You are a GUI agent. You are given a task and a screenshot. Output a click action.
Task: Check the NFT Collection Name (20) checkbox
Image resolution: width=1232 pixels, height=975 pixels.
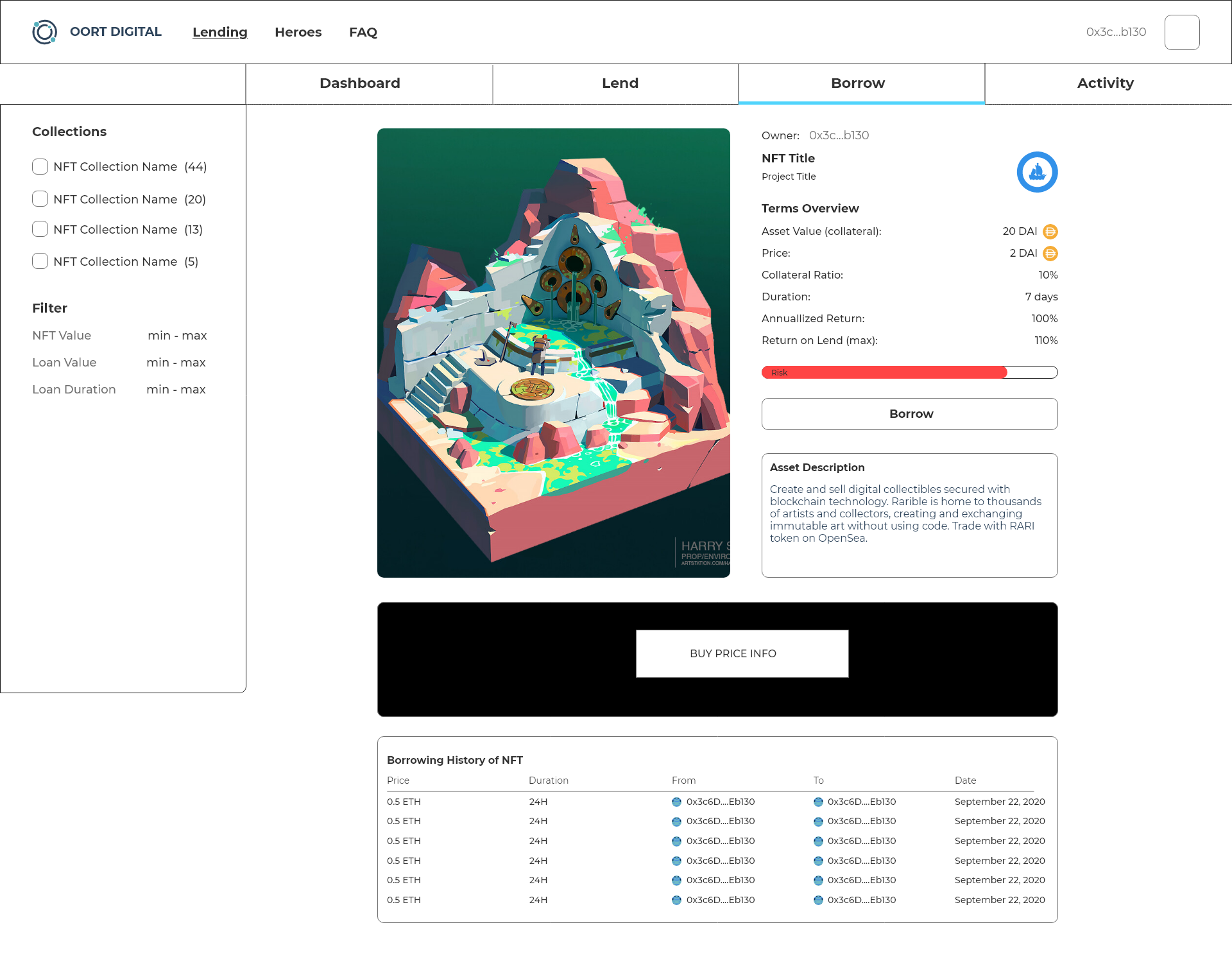click(x=40, y=199)
